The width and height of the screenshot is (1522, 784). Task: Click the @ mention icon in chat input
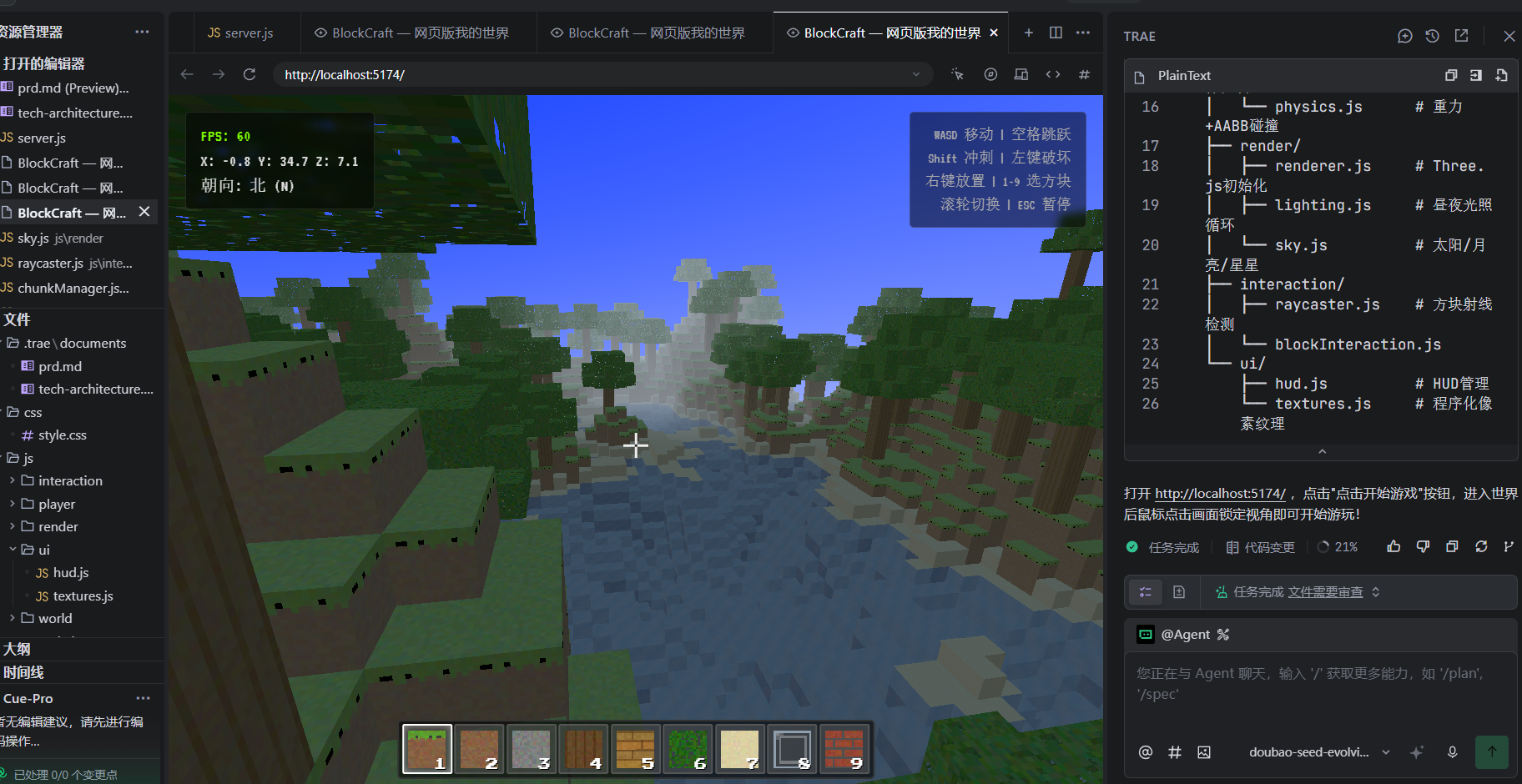[x=1146, y=752]
